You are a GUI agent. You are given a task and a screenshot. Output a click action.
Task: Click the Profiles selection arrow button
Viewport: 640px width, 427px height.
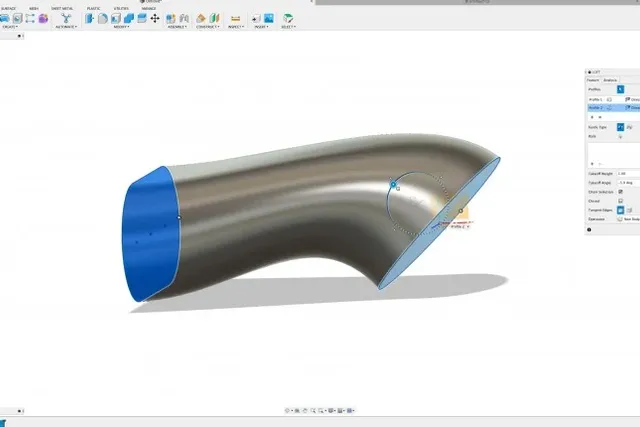click(620, 89)
